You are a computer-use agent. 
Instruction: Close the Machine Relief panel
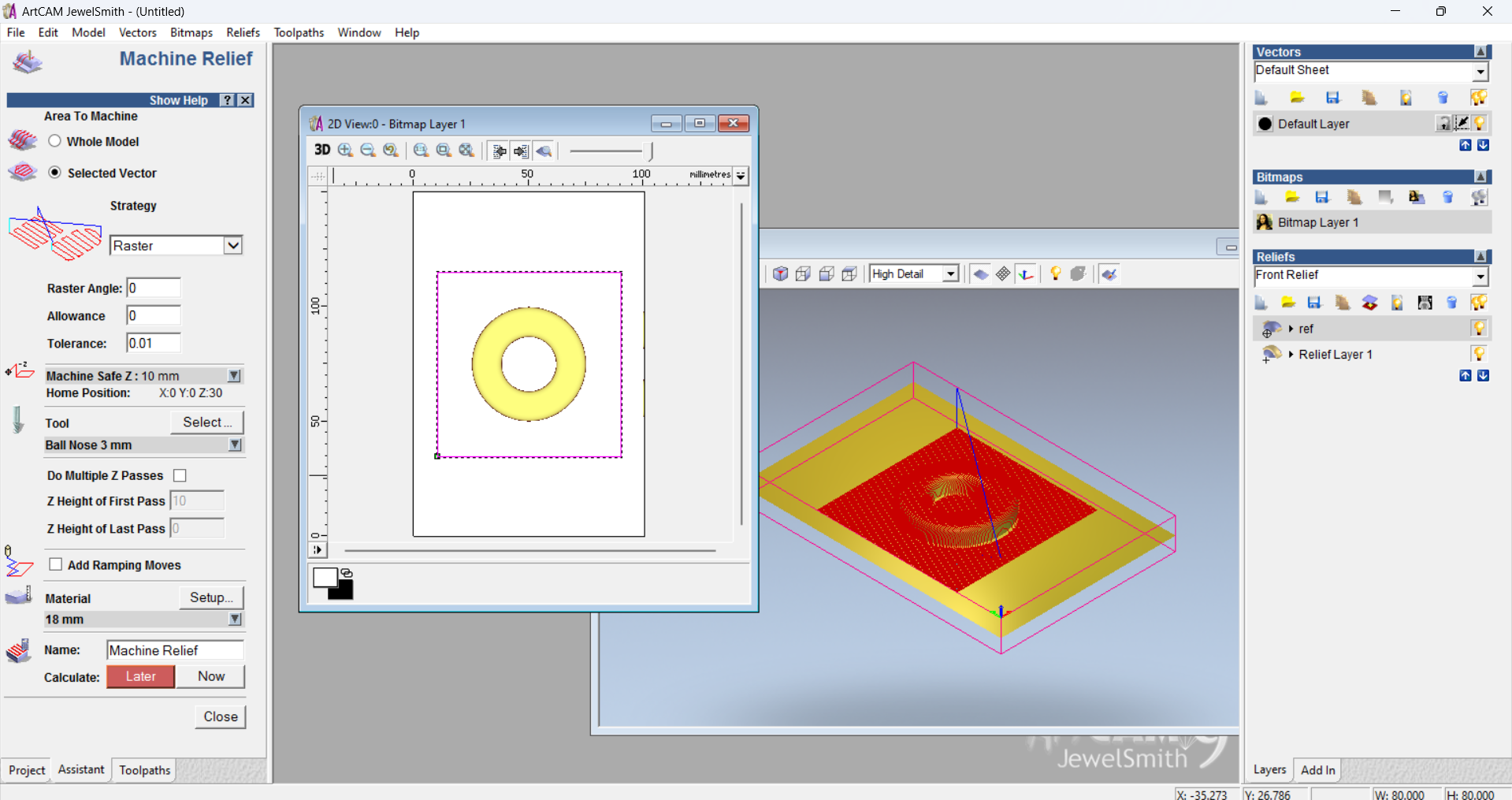click(221, 716)
